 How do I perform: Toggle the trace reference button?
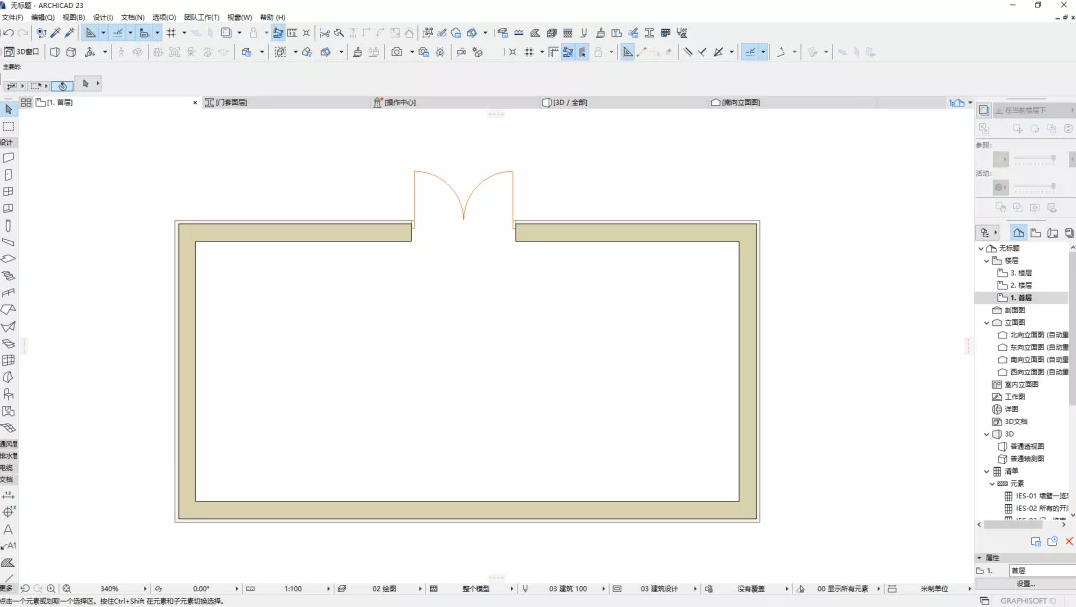click(278, 33)
